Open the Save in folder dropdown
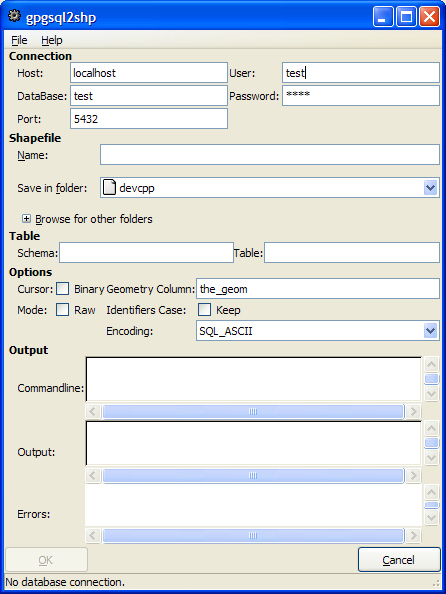The height and width of the screenshot is (594, 446). click(x=430, y=188)
